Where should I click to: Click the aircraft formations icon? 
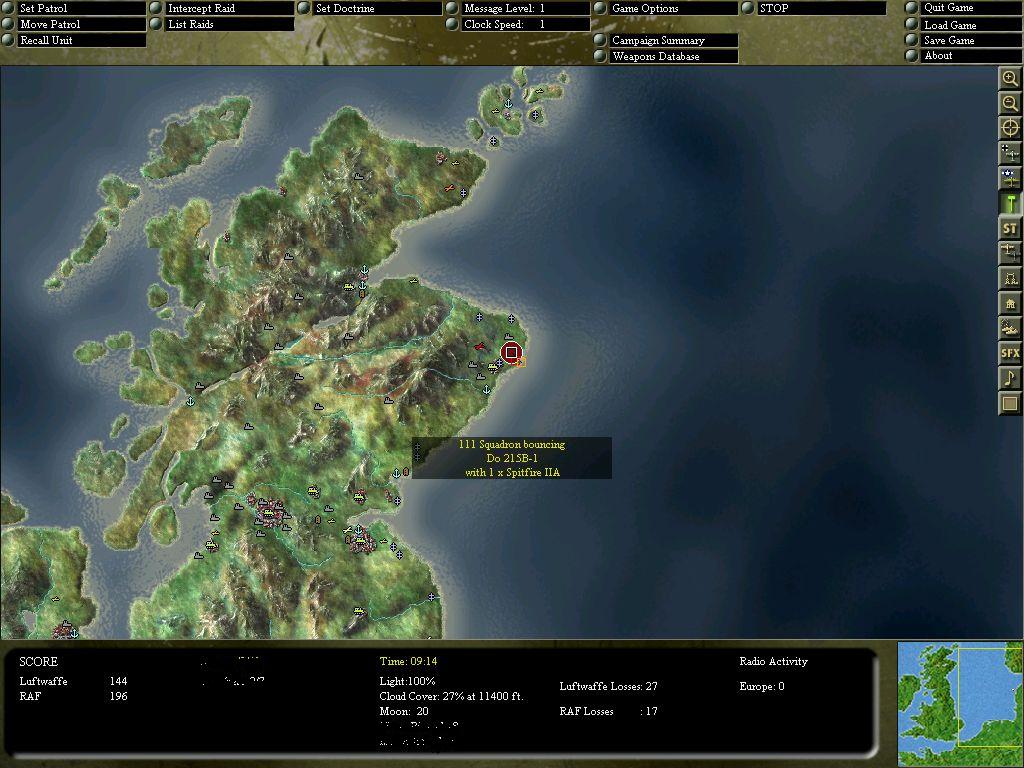tap(1010, 253)
